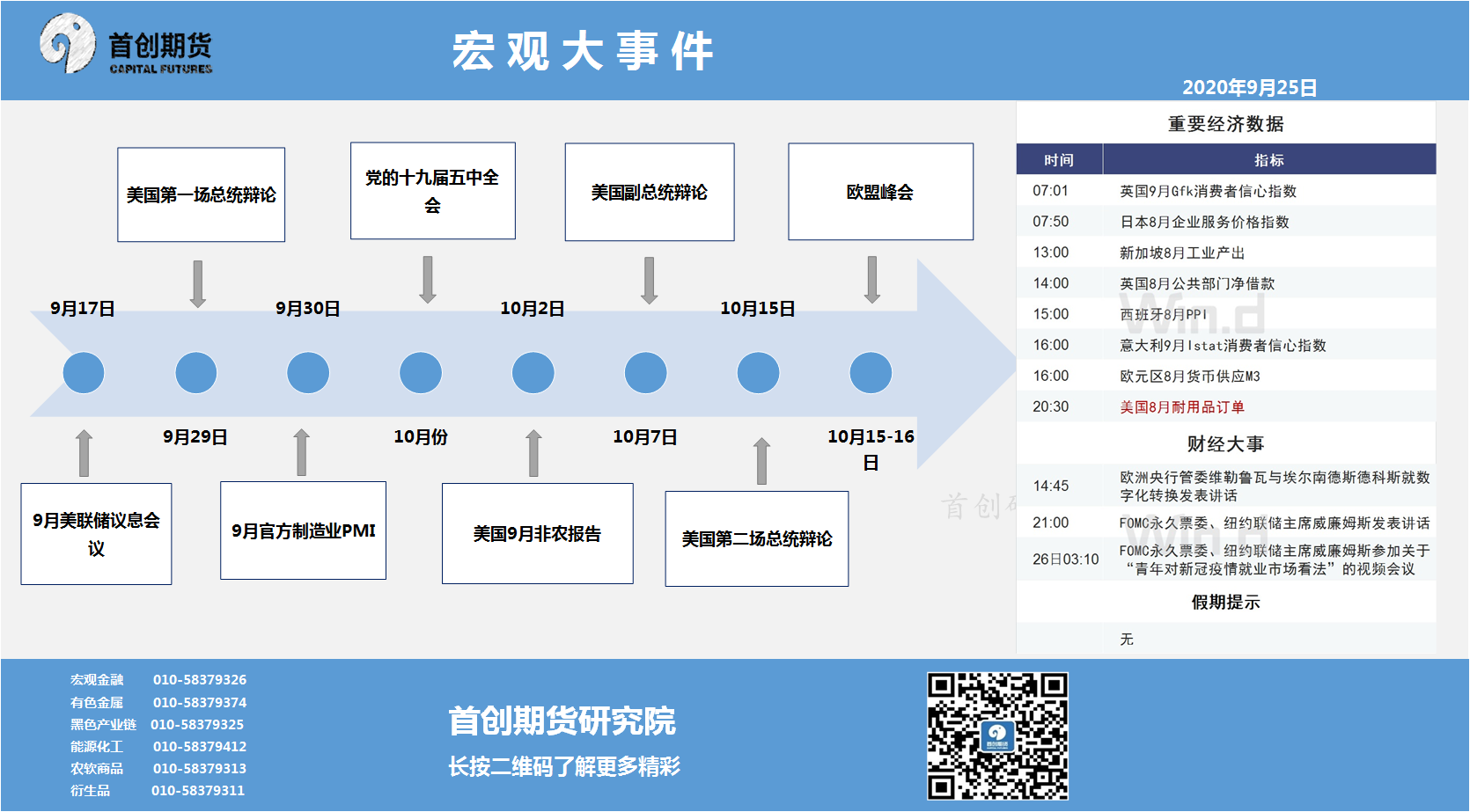
Task: Select the 10月15-16日 timeline dot
Action: point(871,373)
